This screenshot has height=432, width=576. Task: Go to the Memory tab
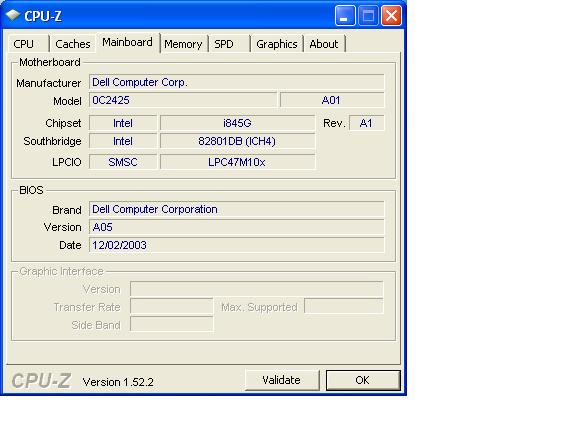(183, 44)
